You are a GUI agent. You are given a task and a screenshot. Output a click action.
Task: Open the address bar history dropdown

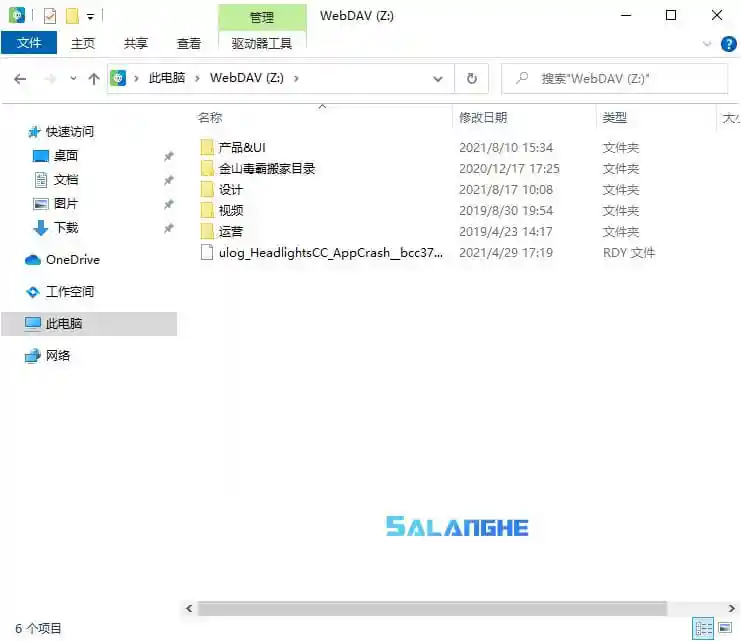pyautogui.click(x=438, y=79)
